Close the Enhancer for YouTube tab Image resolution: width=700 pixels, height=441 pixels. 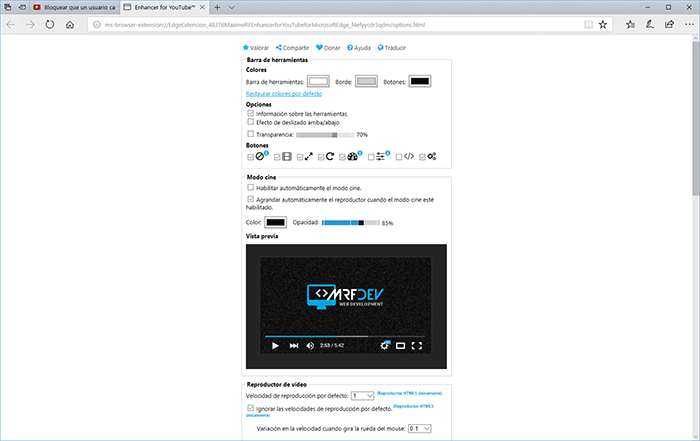[x=202, y=7]
